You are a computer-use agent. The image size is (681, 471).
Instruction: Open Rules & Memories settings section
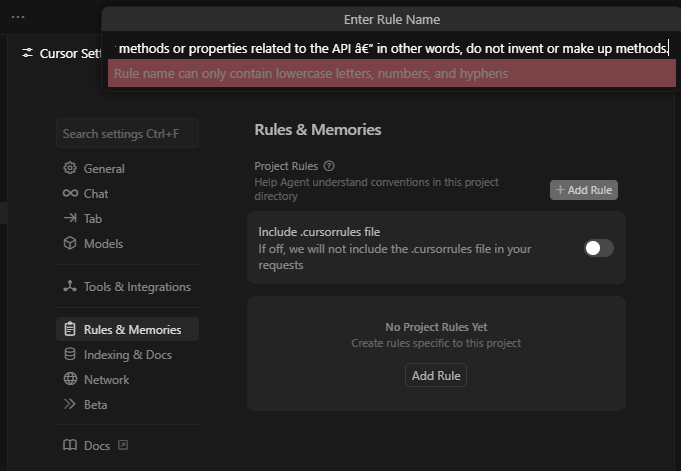pos(127,329)
